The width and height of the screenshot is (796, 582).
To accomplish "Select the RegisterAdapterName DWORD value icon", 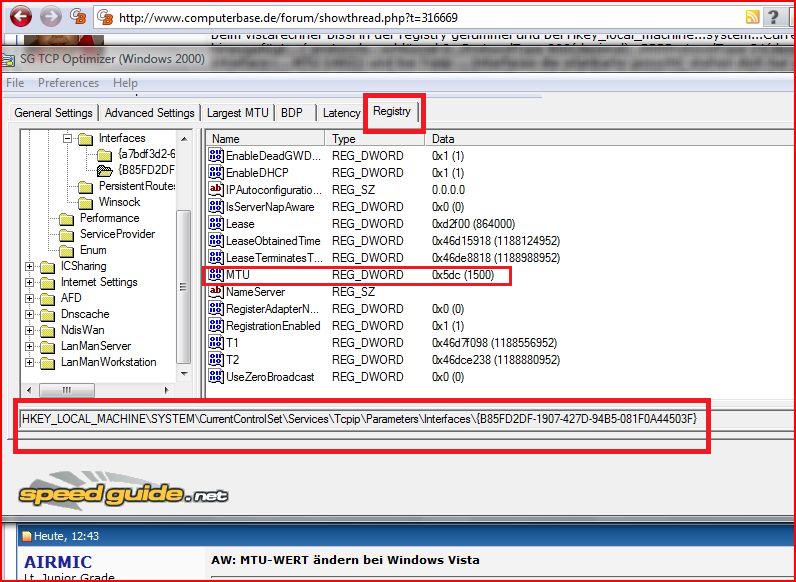I will pos(216,308).
